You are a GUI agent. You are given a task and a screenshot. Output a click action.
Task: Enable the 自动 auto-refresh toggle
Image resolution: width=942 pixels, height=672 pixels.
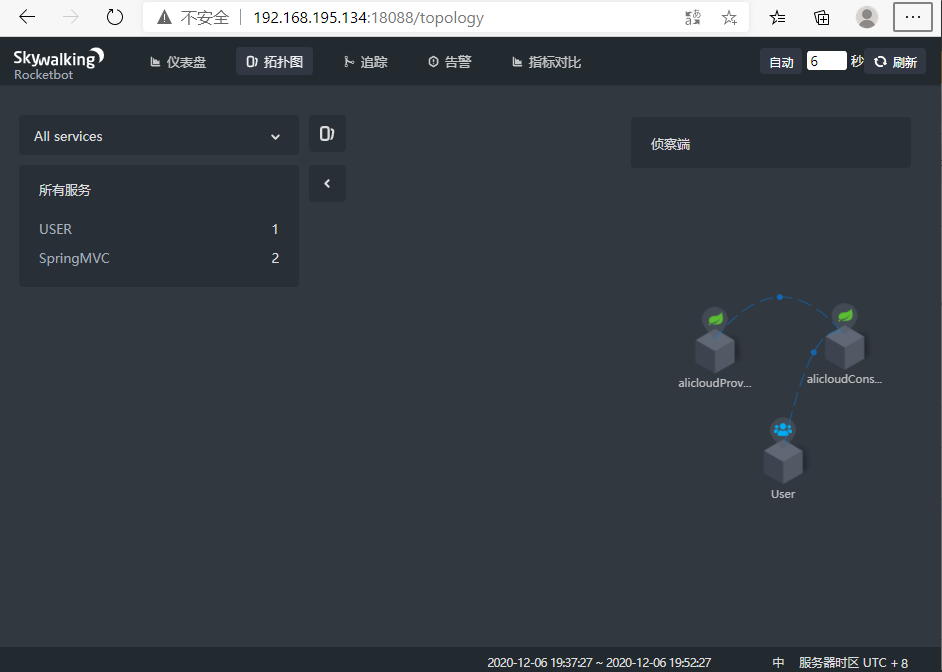pos(781,61)
